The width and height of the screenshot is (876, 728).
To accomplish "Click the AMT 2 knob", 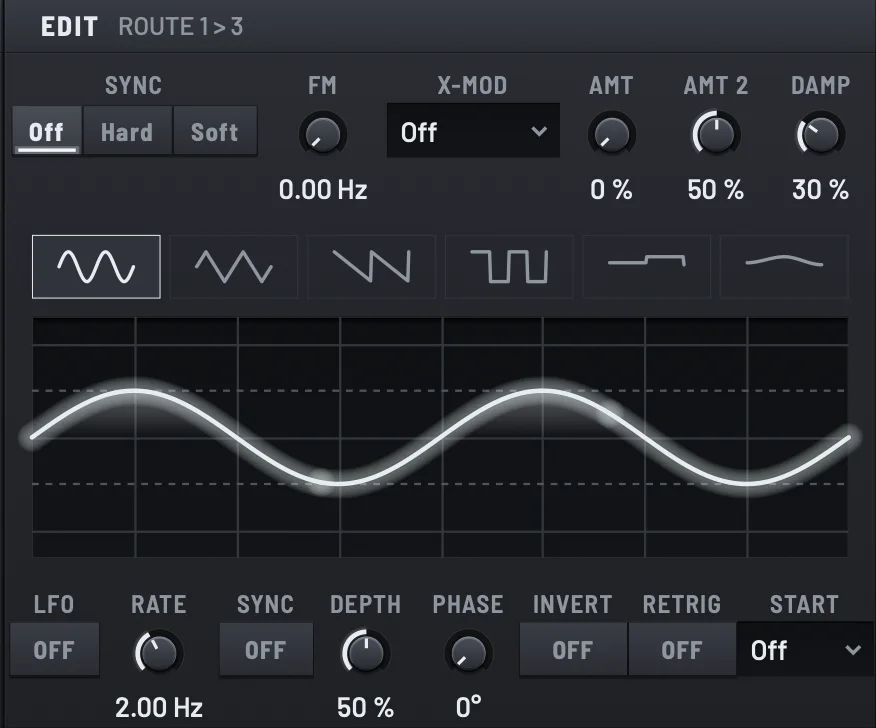I will [716, 135].
